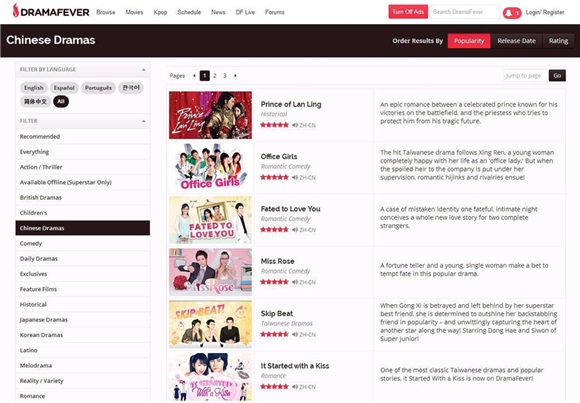Click the DramaFever flame logo
This screenshot has height=403, width=580.
click(16, 11)
